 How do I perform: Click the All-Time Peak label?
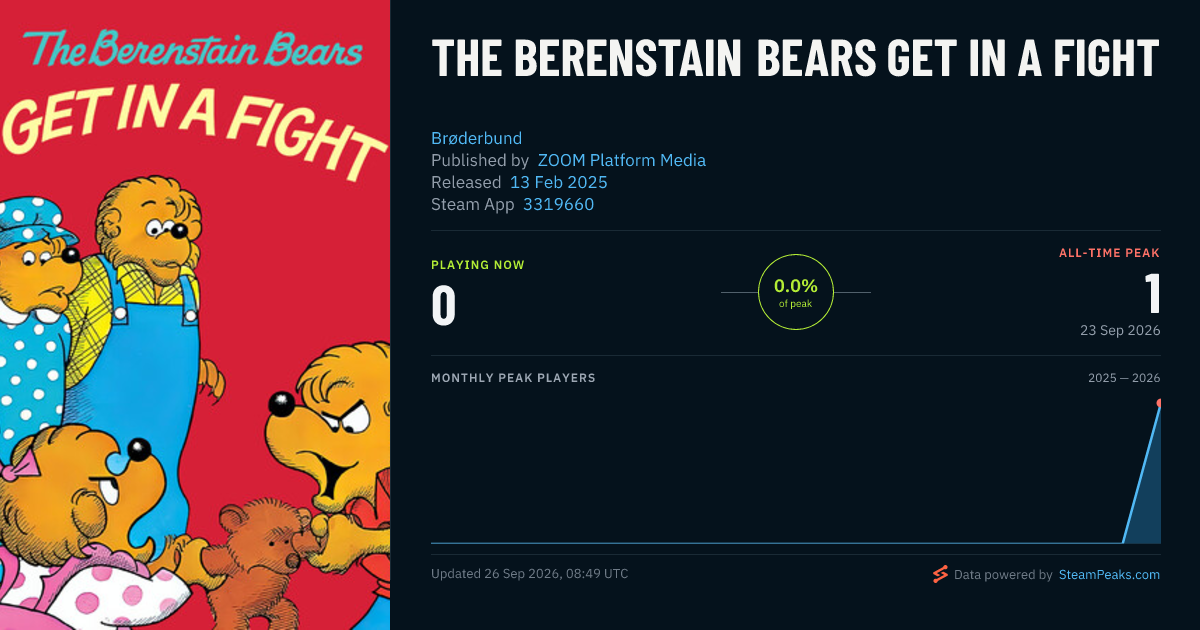tap(1110, 253)
